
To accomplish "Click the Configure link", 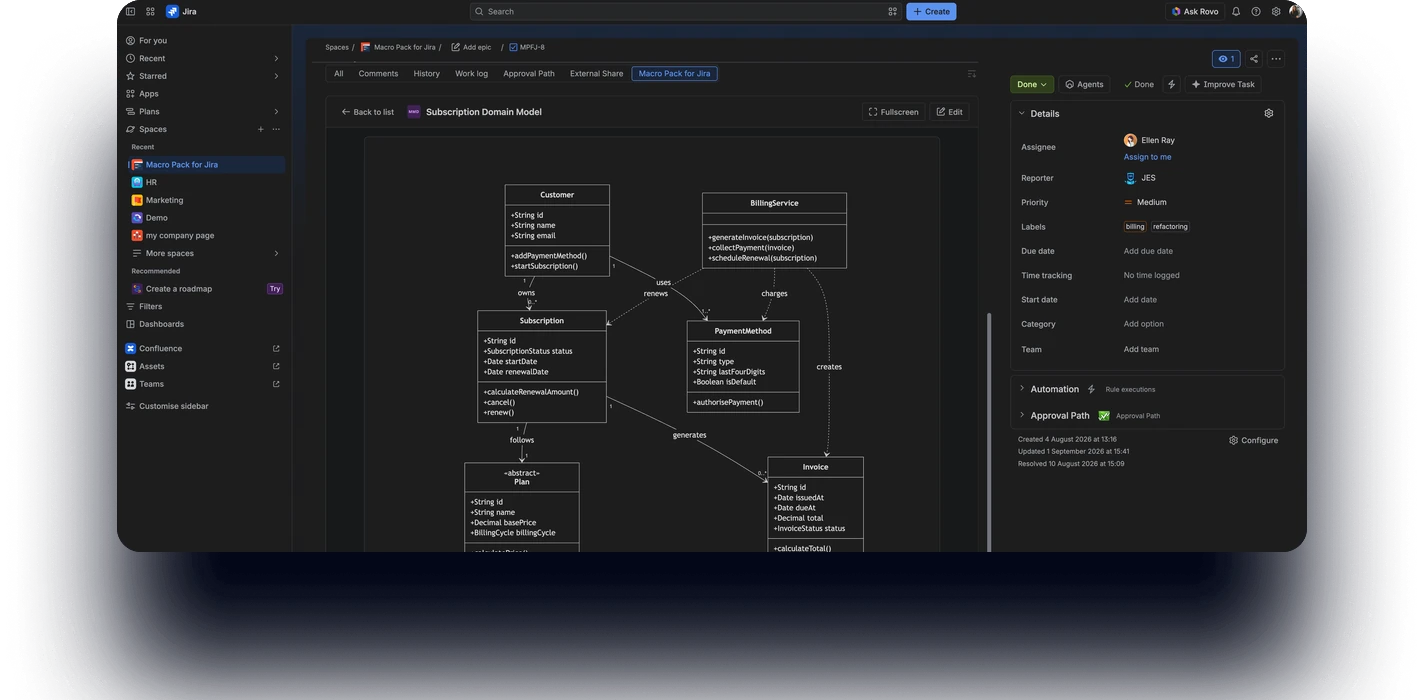I will point(1254,440).
